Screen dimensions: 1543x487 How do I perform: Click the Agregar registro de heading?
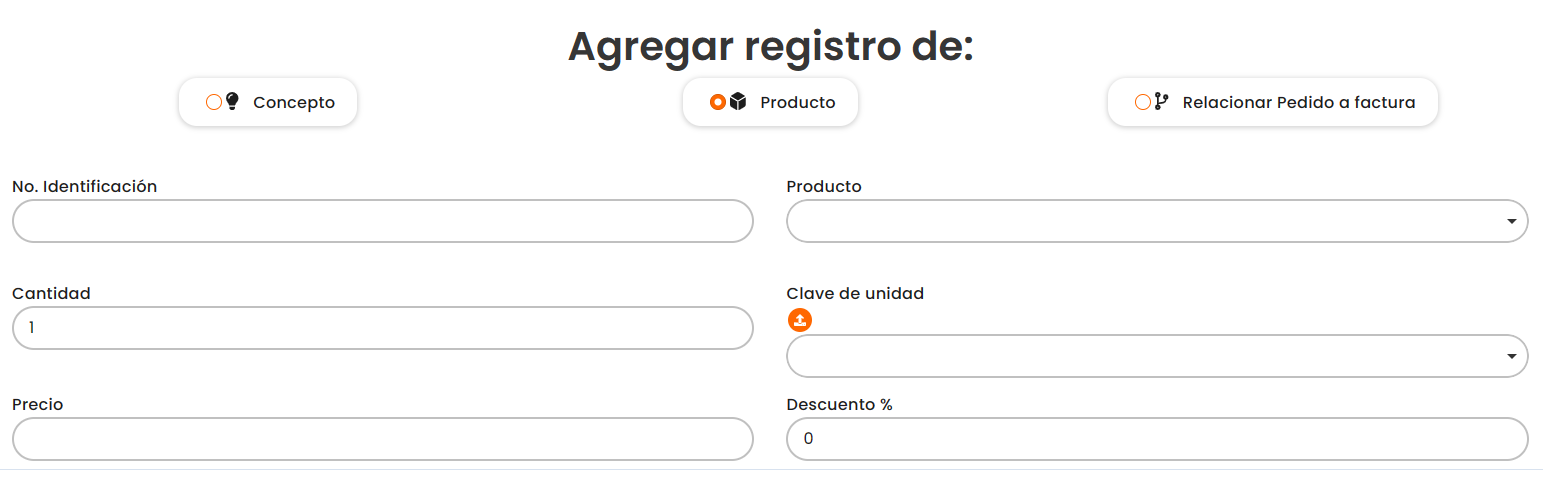point(770,46)
